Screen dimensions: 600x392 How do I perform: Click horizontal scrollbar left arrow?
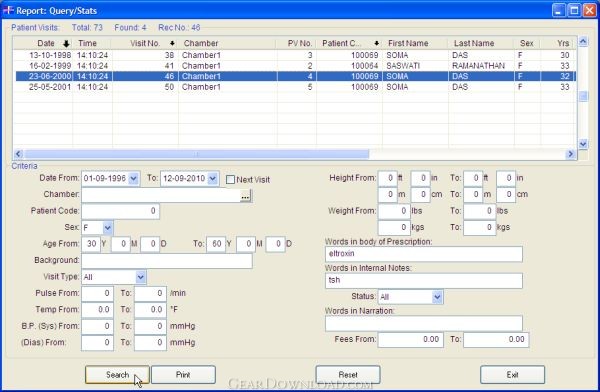coord(18,154)
